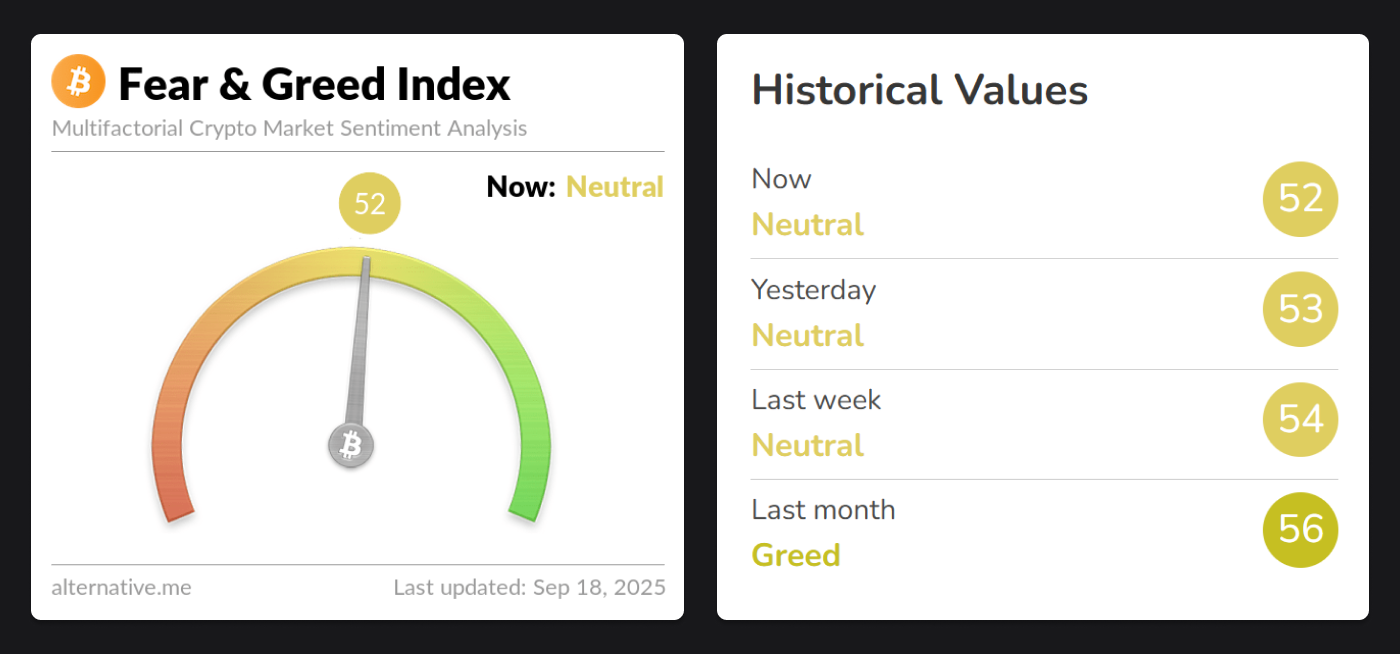Select the Last week label

(x=816, y=399)
